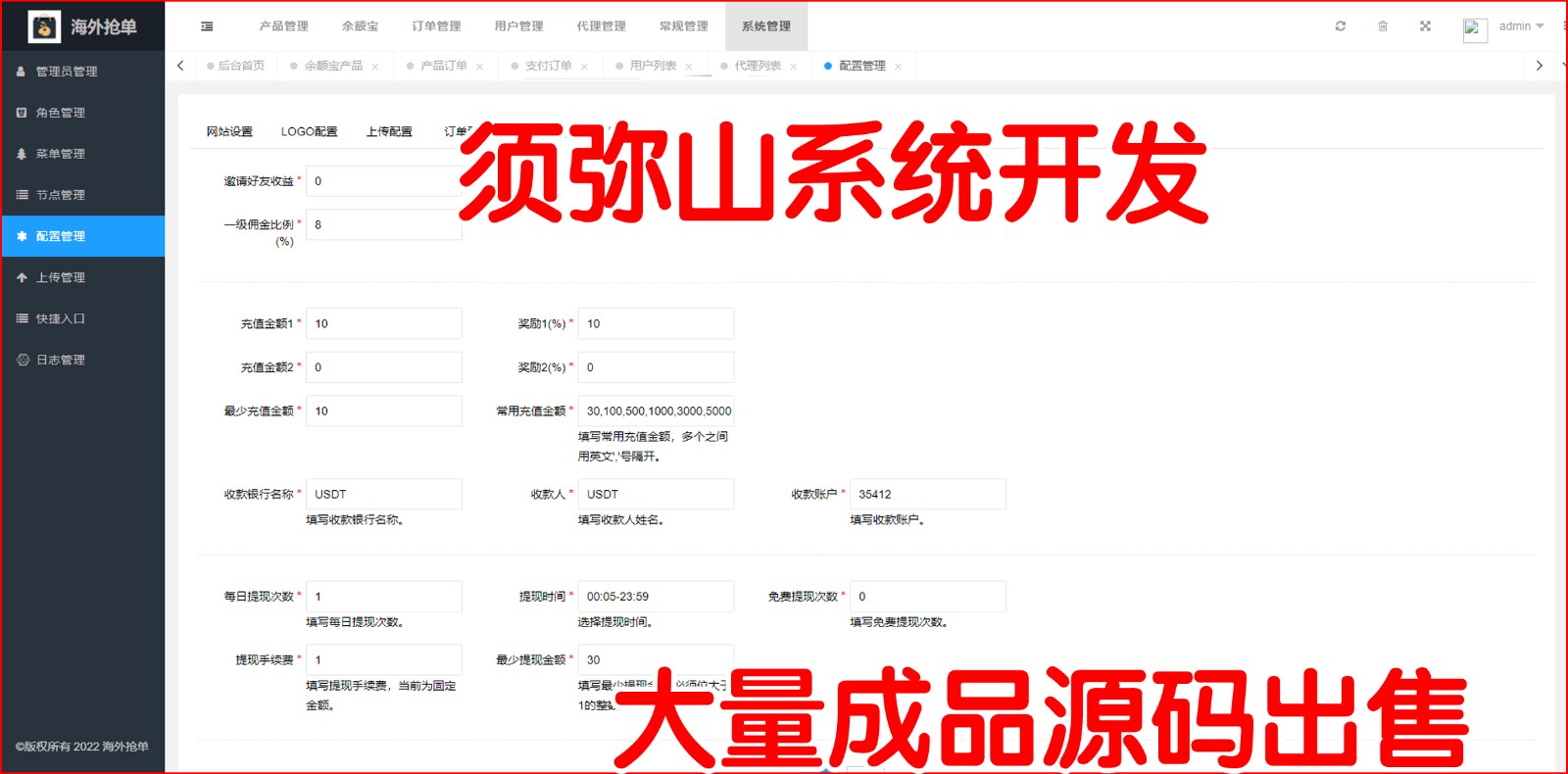Image resolution: width=1568 pixels, height=774 pixels.
Task: Open 日志管理 in the sidebar
Action: (61, 360)
